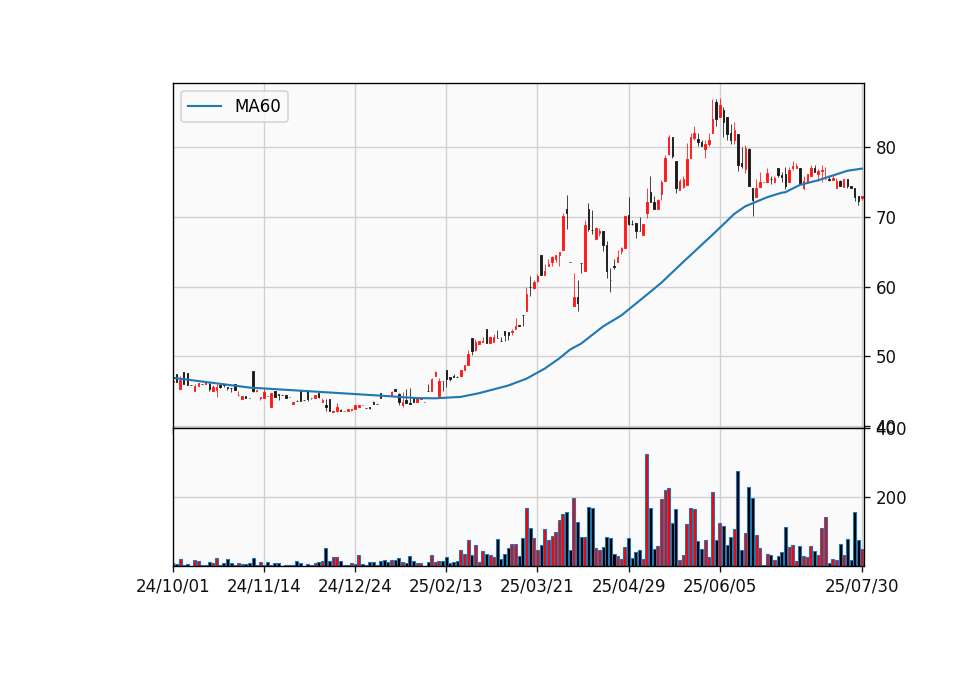Select the 24/10/01 date label
960x690 pixels.
[x=173, y=586]
